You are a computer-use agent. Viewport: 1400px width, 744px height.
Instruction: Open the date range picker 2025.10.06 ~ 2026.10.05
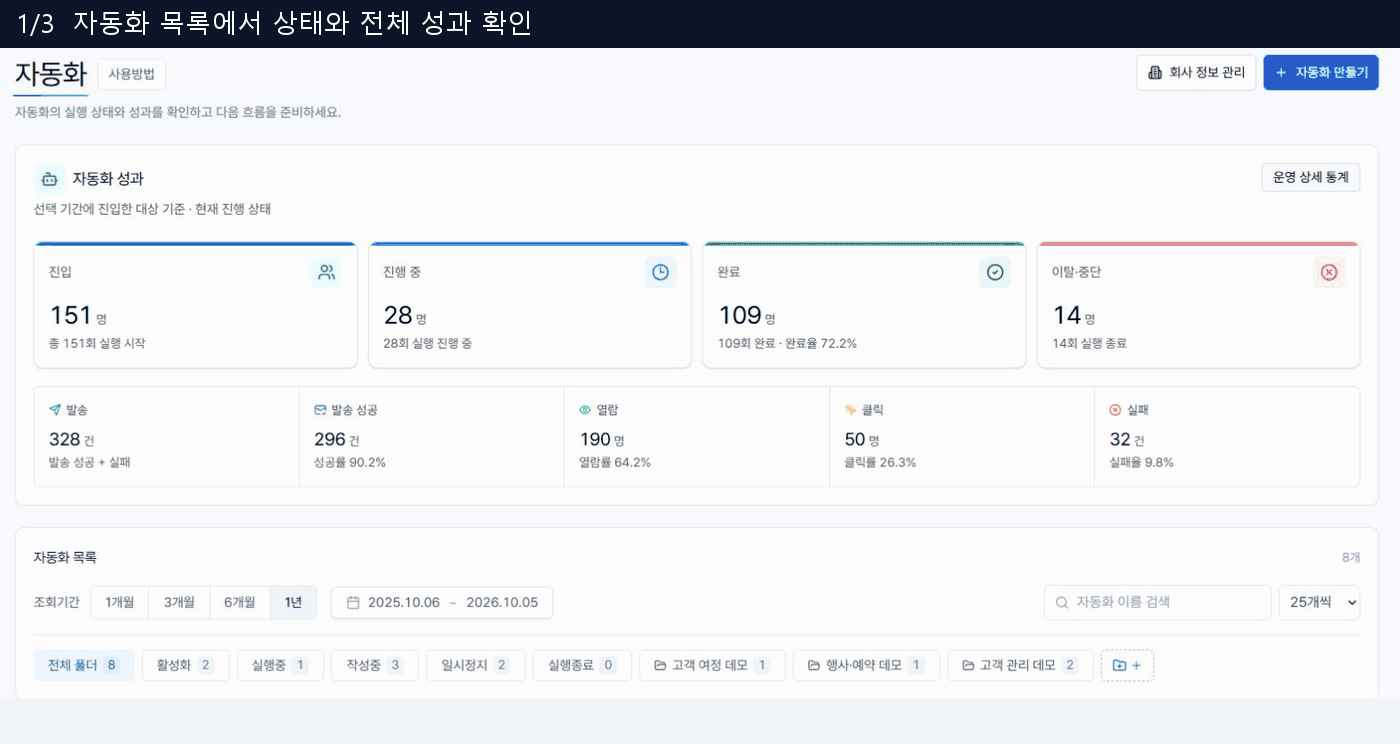pyautogui.click(x=442, y=602)
